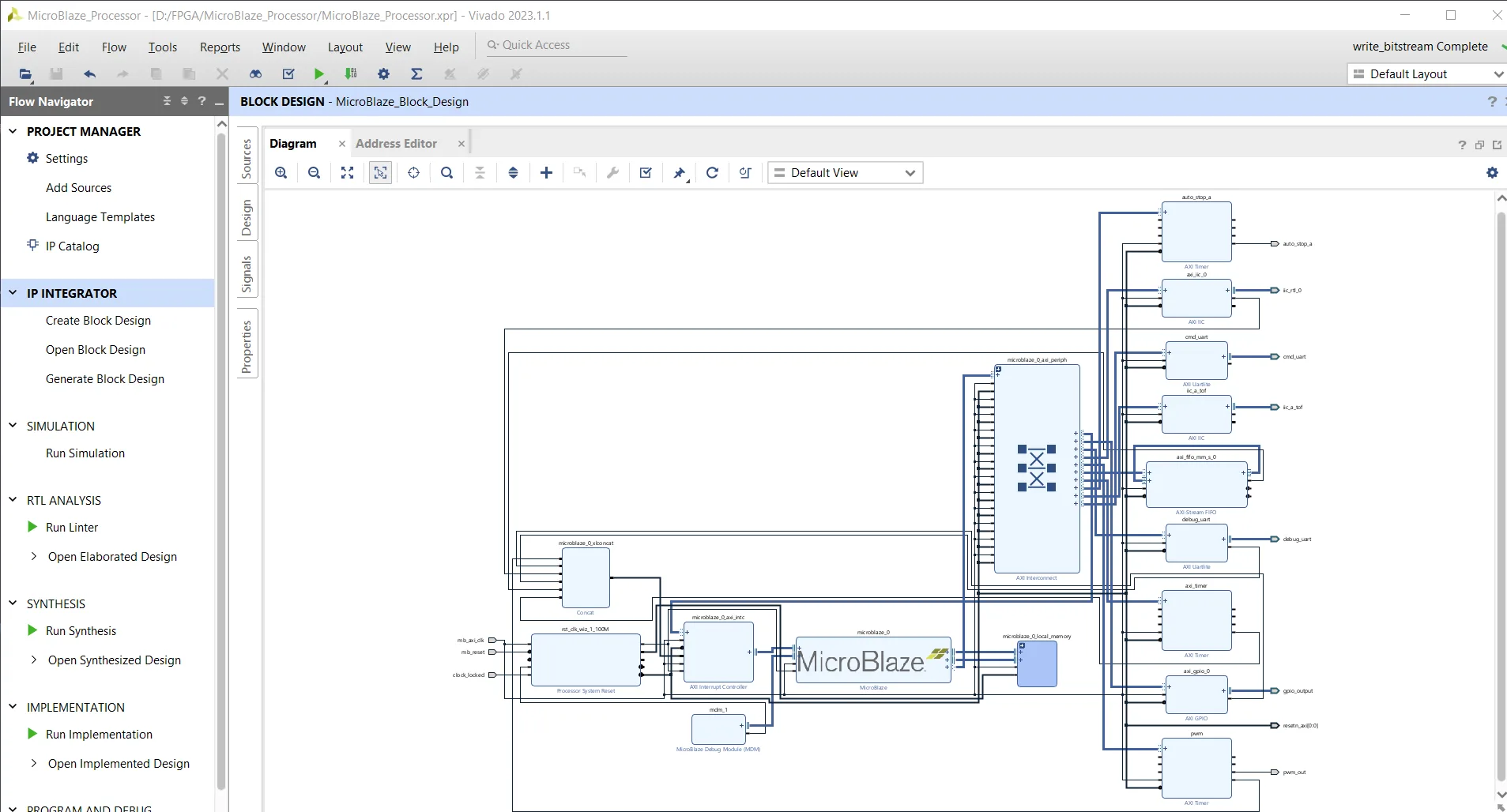This screenshot has width=1507, height=812.
Task: Click Add Sources
Action: coord(78,188)
